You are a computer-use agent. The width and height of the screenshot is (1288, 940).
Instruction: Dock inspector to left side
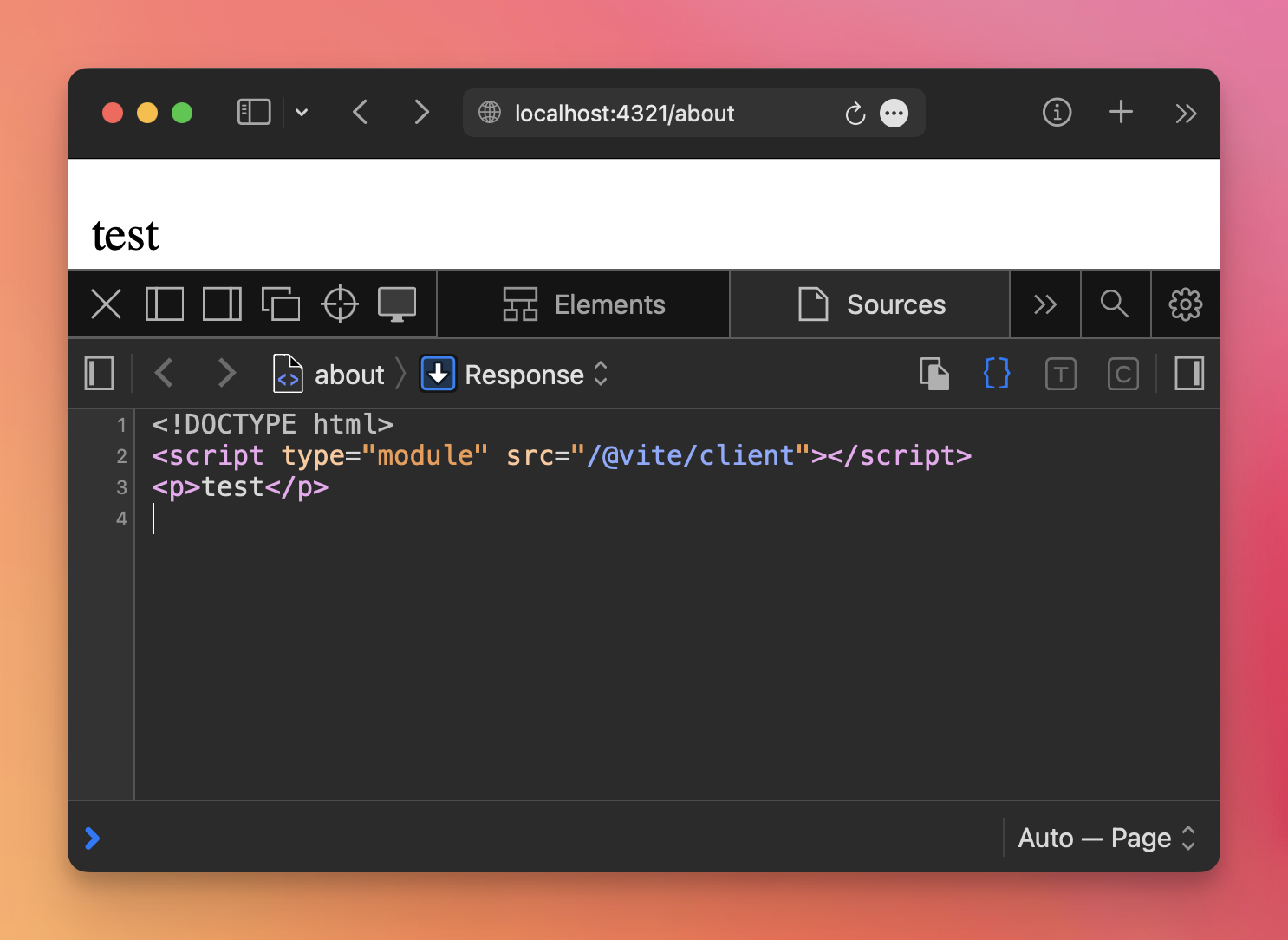pos(164,304)
